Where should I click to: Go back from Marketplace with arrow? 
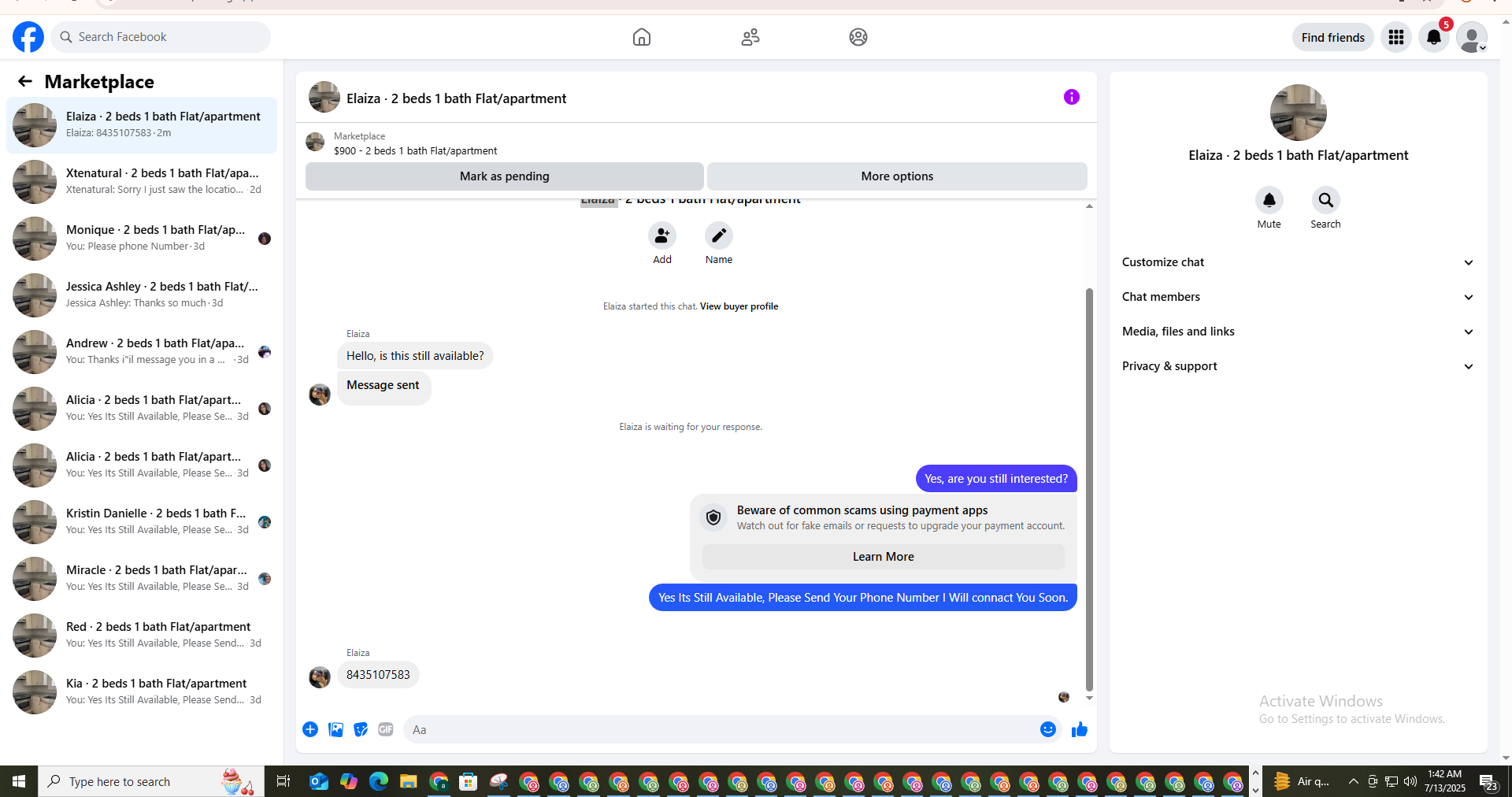[25, 81]
